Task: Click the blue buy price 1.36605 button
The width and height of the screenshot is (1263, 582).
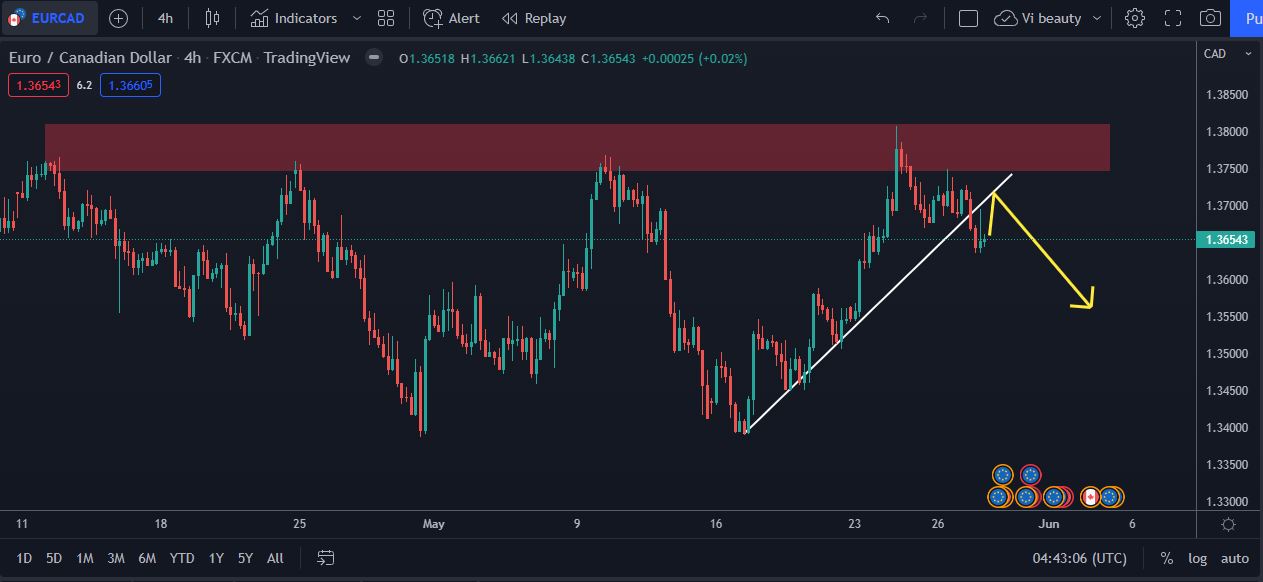Action: [130, 85]
